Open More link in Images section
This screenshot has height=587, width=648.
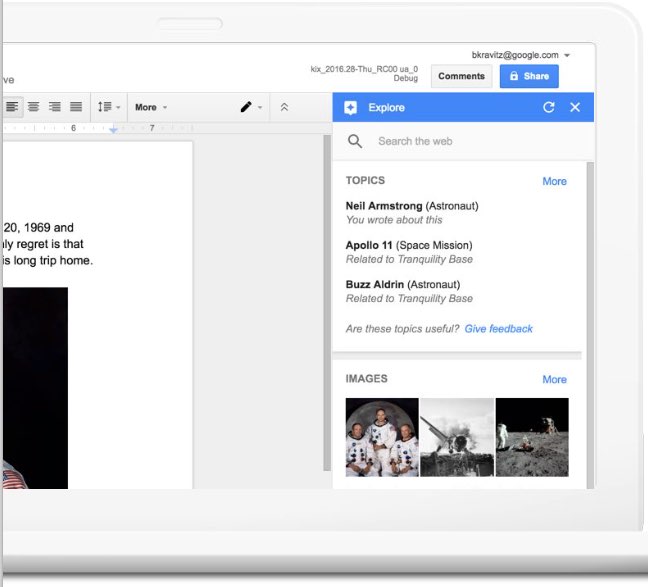point(554,379)
